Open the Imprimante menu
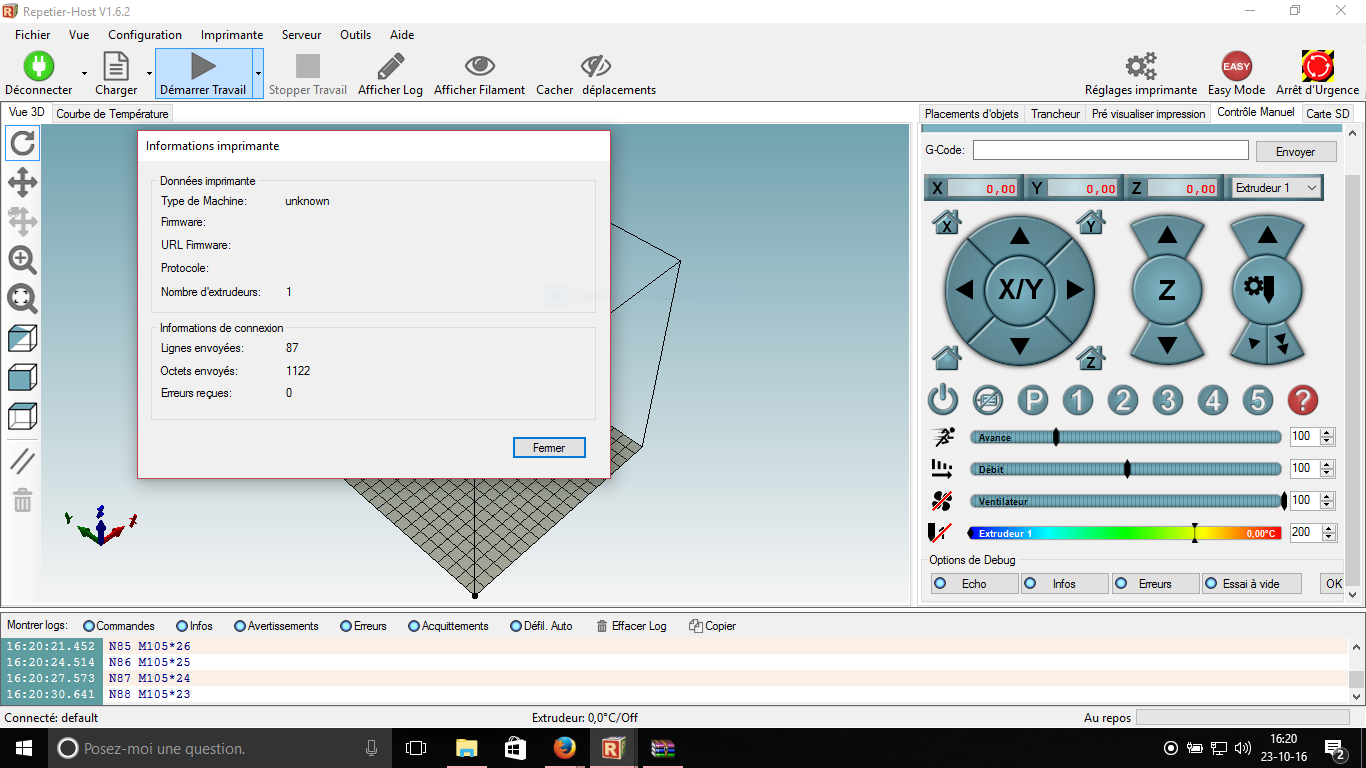The image size is (1366, 768). click(232, 34)
